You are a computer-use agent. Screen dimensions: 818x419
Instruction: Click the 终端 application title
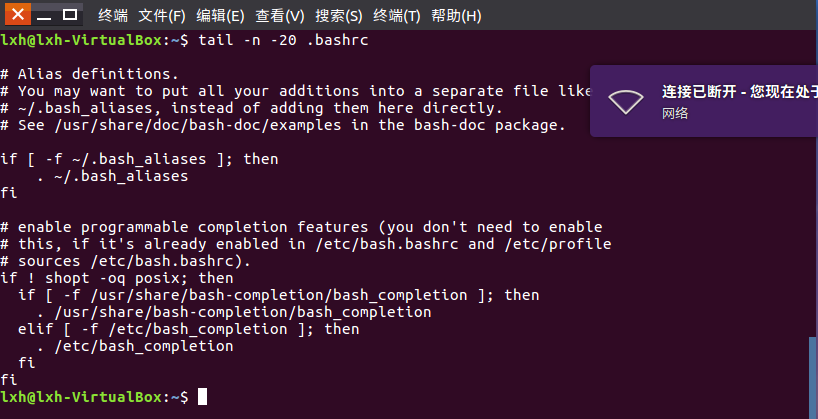tap(113, 16)
